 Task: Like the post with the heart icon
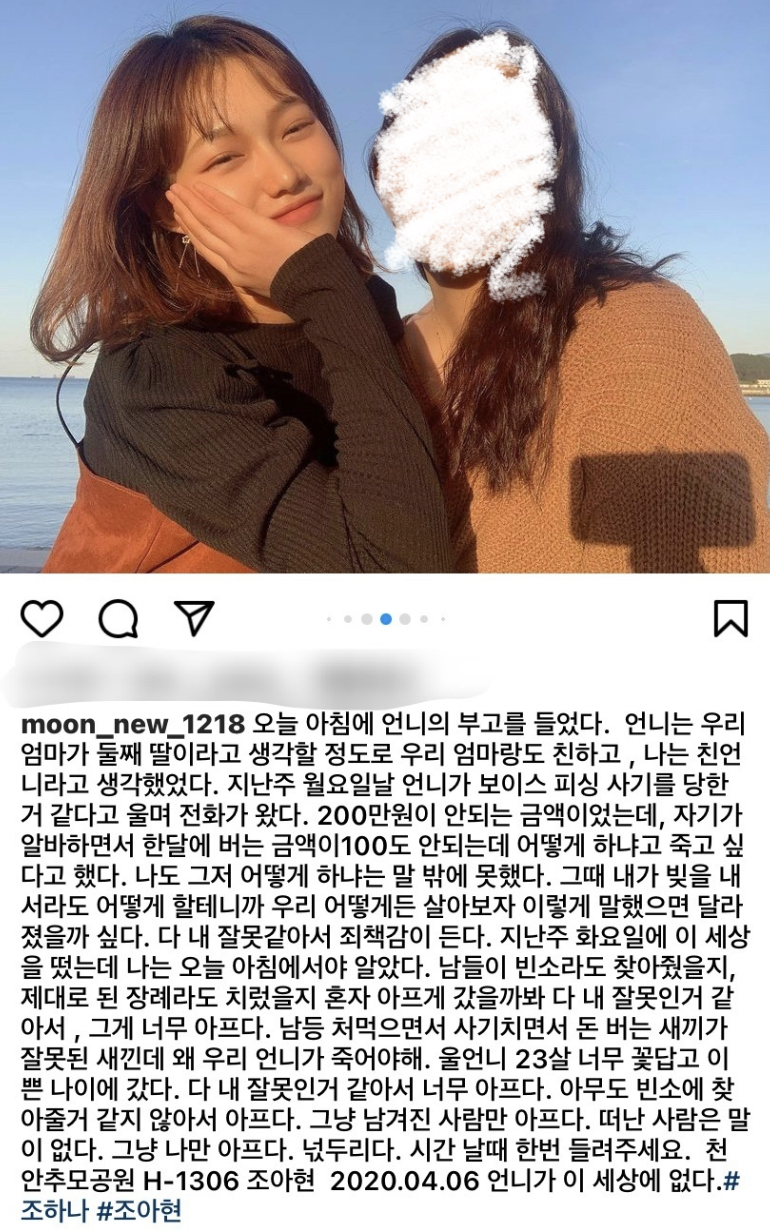(42, 619)
